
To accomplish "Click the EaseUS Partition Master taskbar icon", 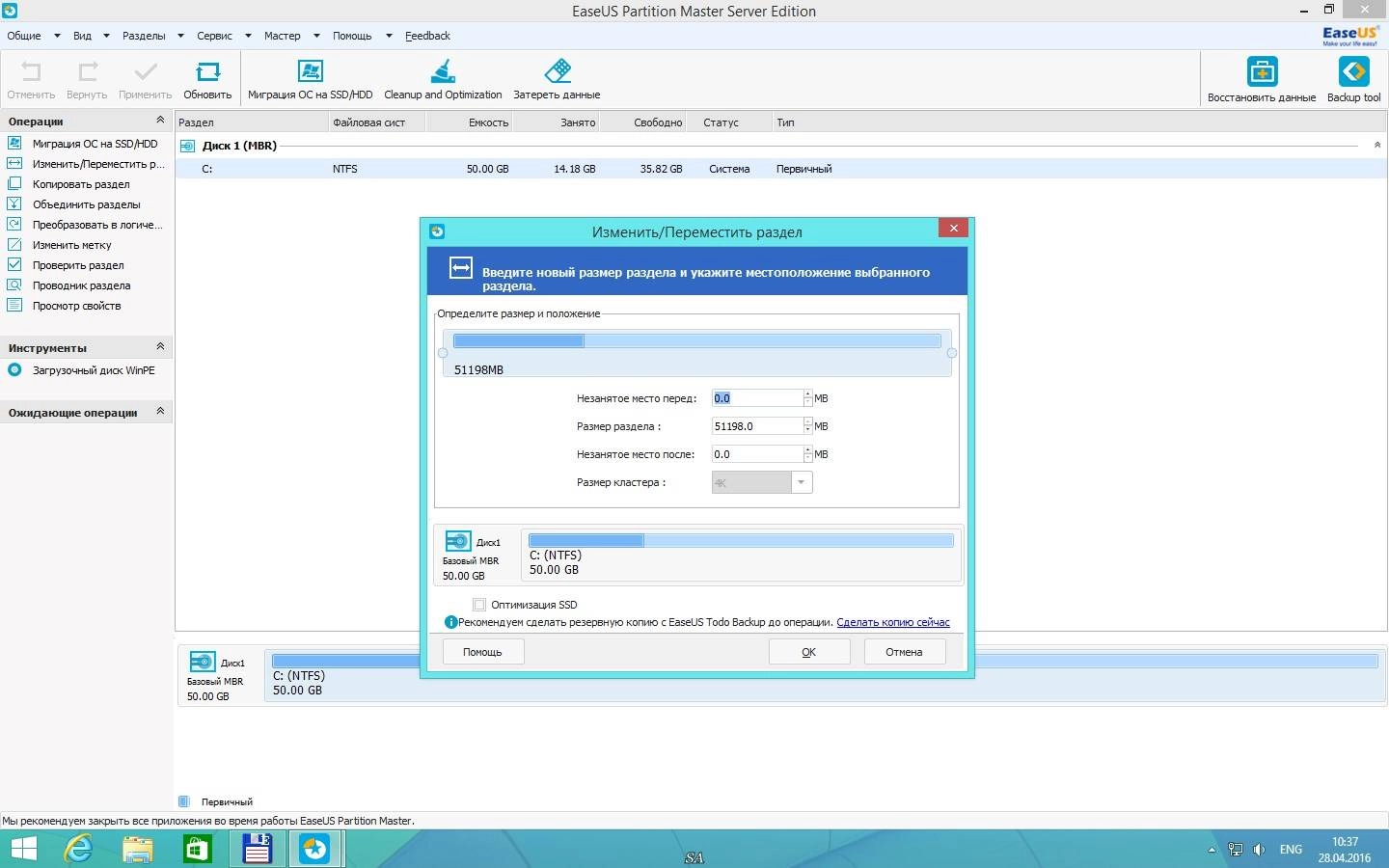I will (x=314, y=849).
